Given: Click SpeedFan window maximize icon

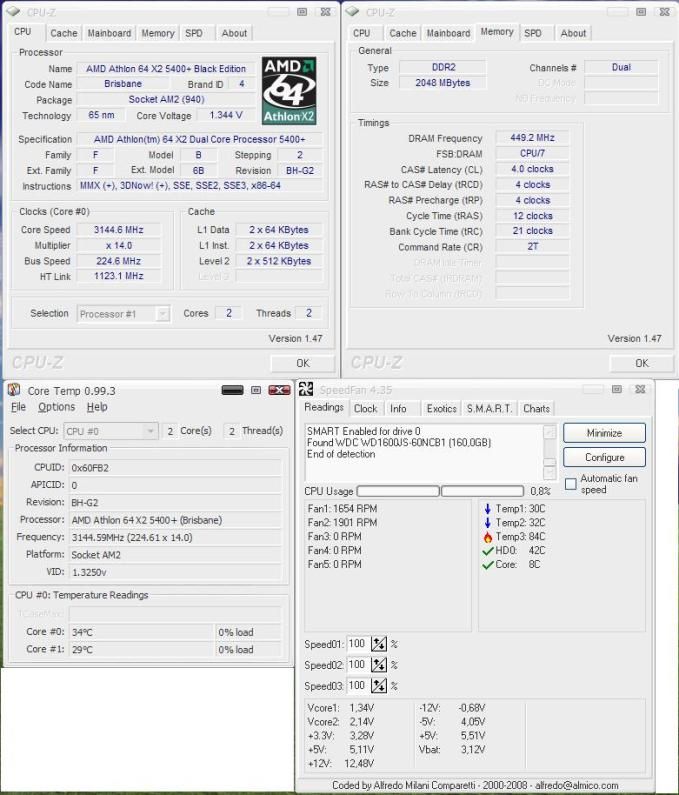Looking at the screenshot, I should 617,389.
